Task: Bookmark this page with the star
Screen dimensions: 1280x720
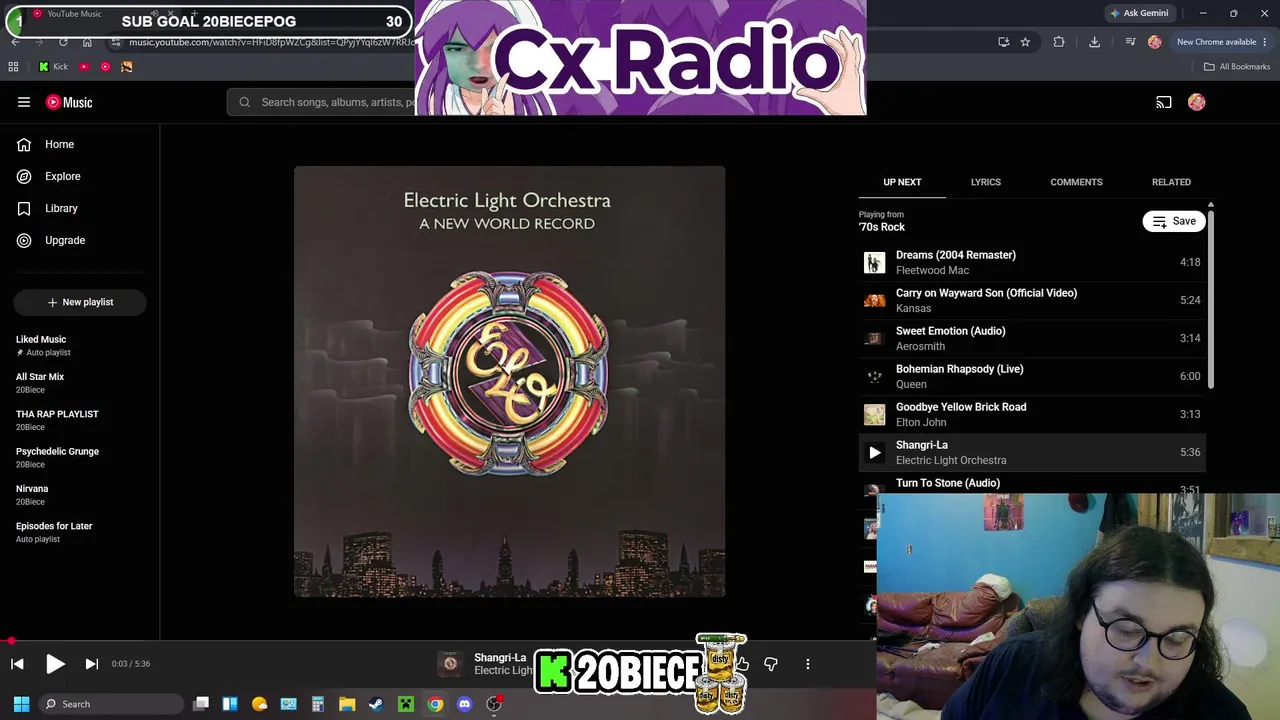Action: click(1025, 42)
